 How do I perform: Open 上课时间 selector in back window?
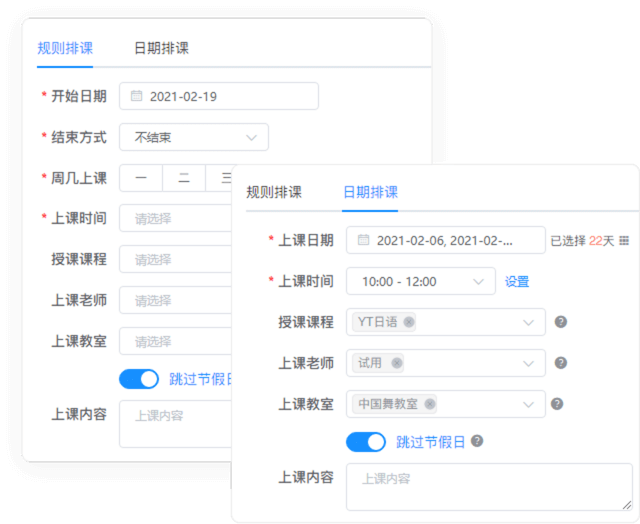pyautogui.click(x=176, y=218)
